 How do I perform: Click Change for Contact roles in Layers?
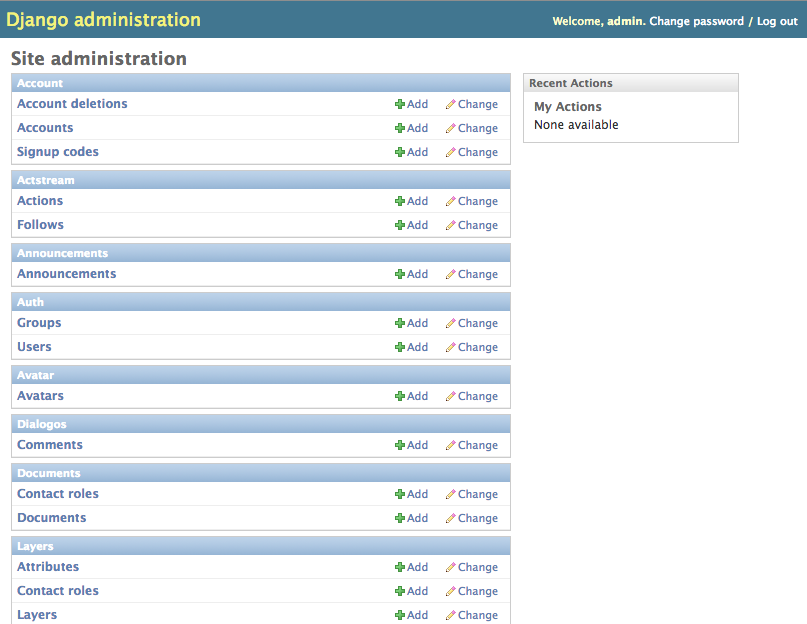472,591
